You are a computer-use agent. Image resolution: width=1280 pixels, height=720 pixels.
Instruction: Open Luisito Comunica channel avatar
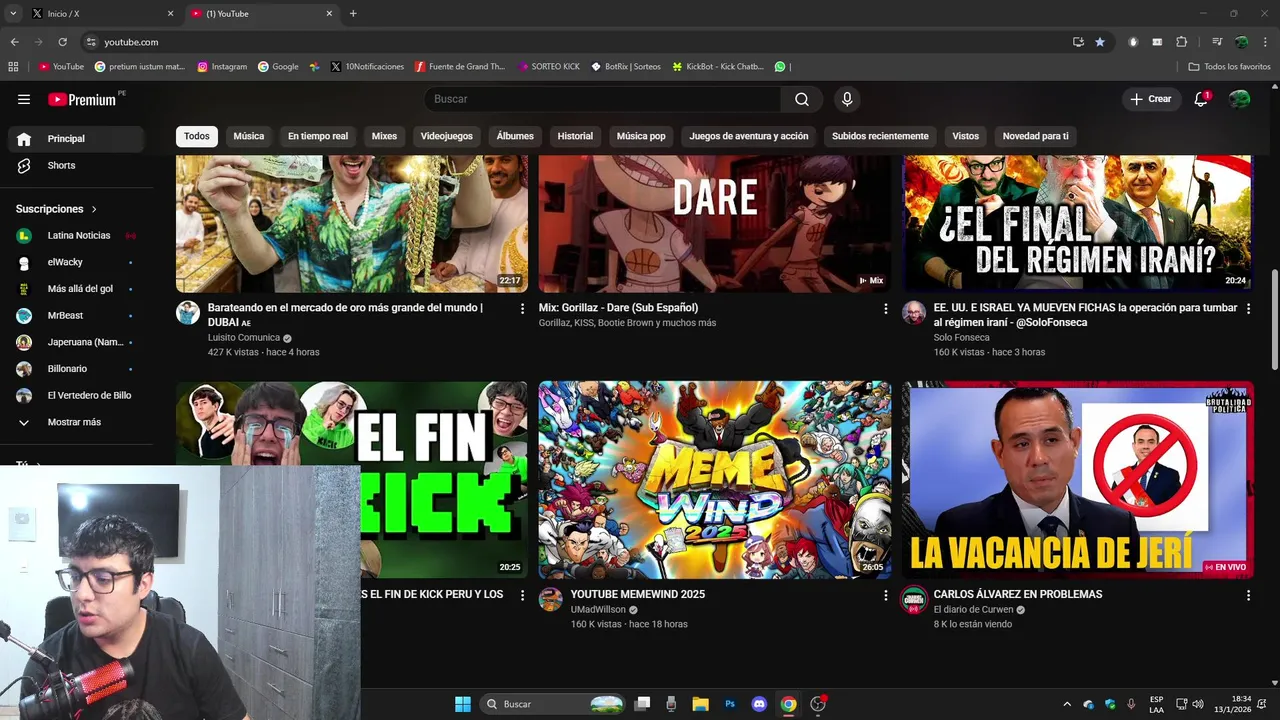click(x=188, y=313)
